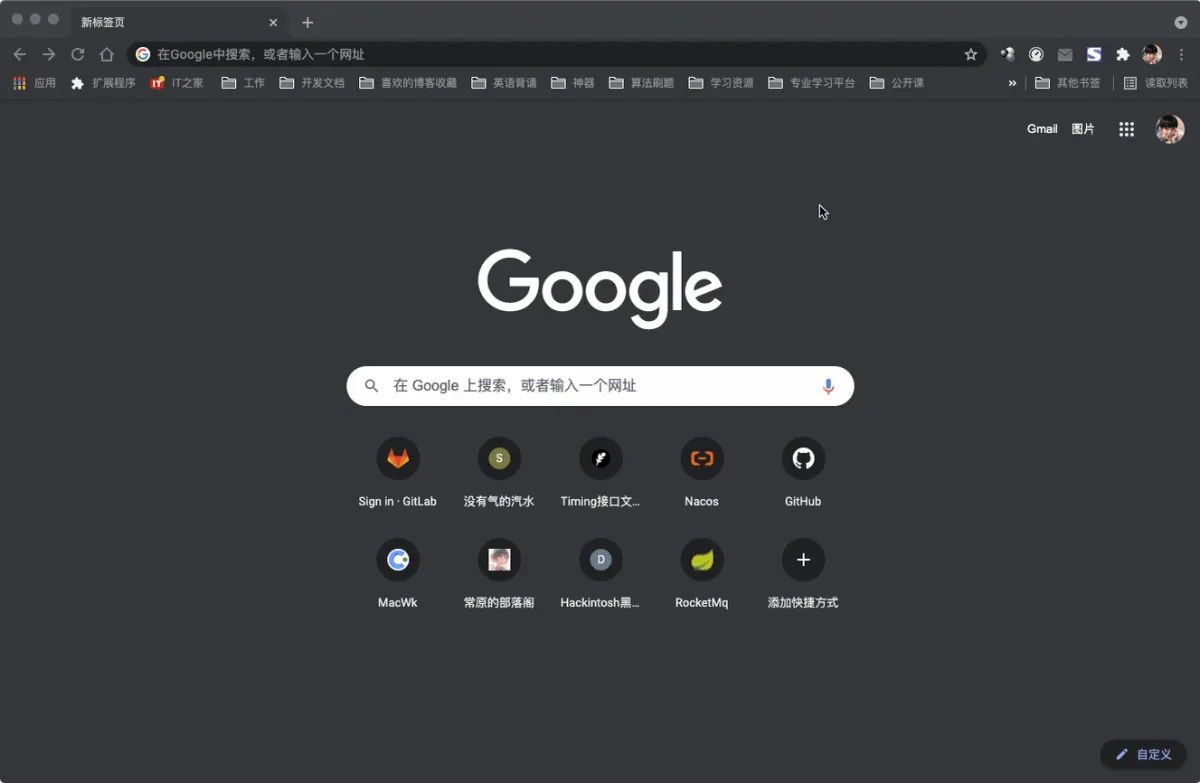The height and width of the screenshot is (783, 1200).
Task: Click the voice search microphone icon
Action: 828,386
